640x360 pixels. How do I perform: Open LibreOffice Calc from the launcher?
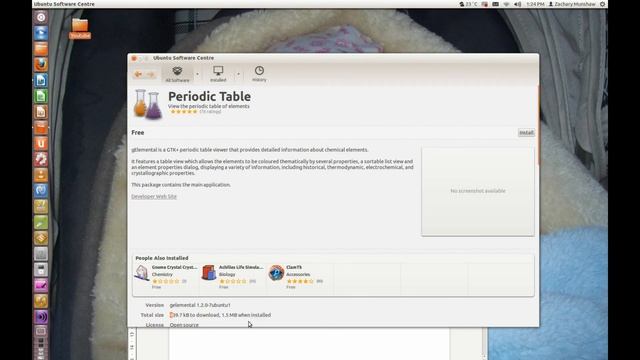[41, 96]
